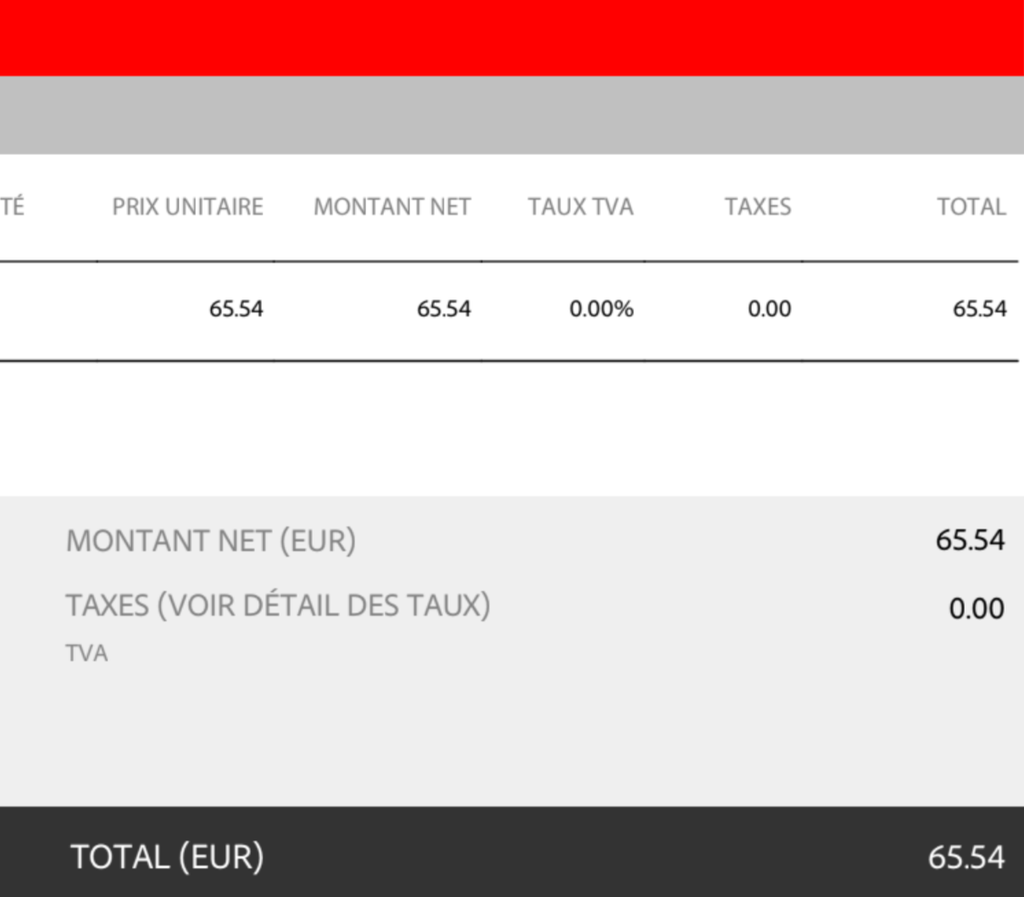Select the TAXES column header
Image resolution: width=1024 pixels, height=897 pixels.
(x=758, y=207)
